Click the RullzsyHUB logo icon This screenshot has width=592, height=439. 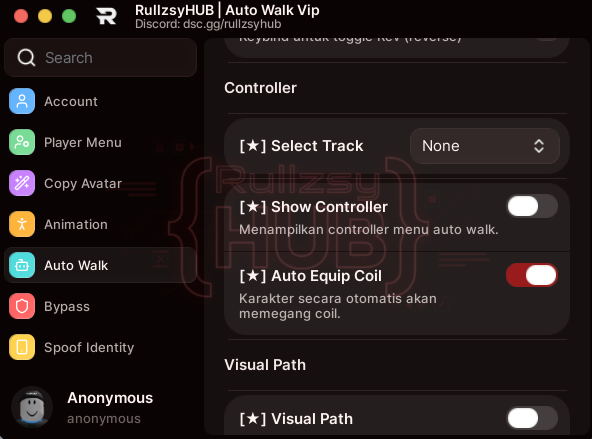(x=106, y=16)
